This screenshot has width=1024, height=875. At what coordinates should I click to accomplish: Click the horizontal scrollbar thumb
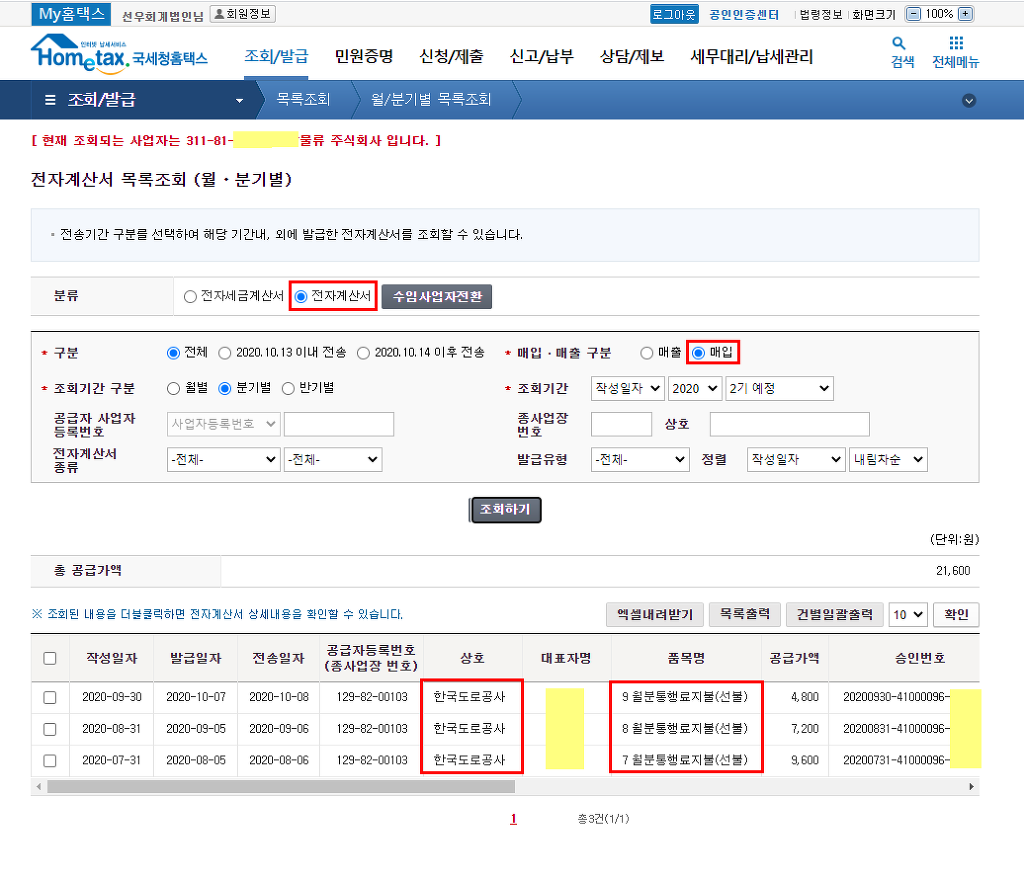point(281,786)
